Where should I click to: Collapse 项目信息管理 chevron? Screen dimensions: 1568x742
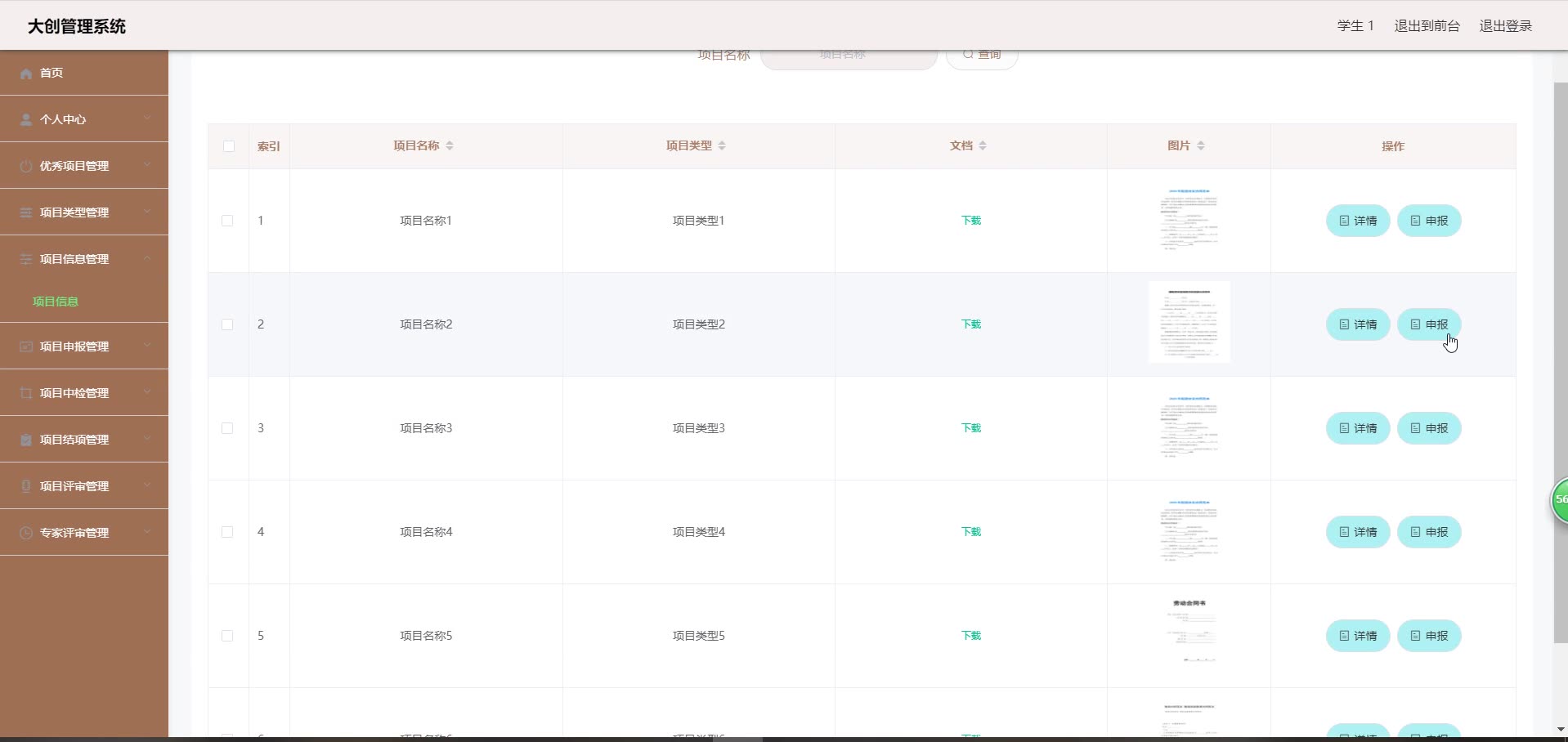tap(147, 258)
